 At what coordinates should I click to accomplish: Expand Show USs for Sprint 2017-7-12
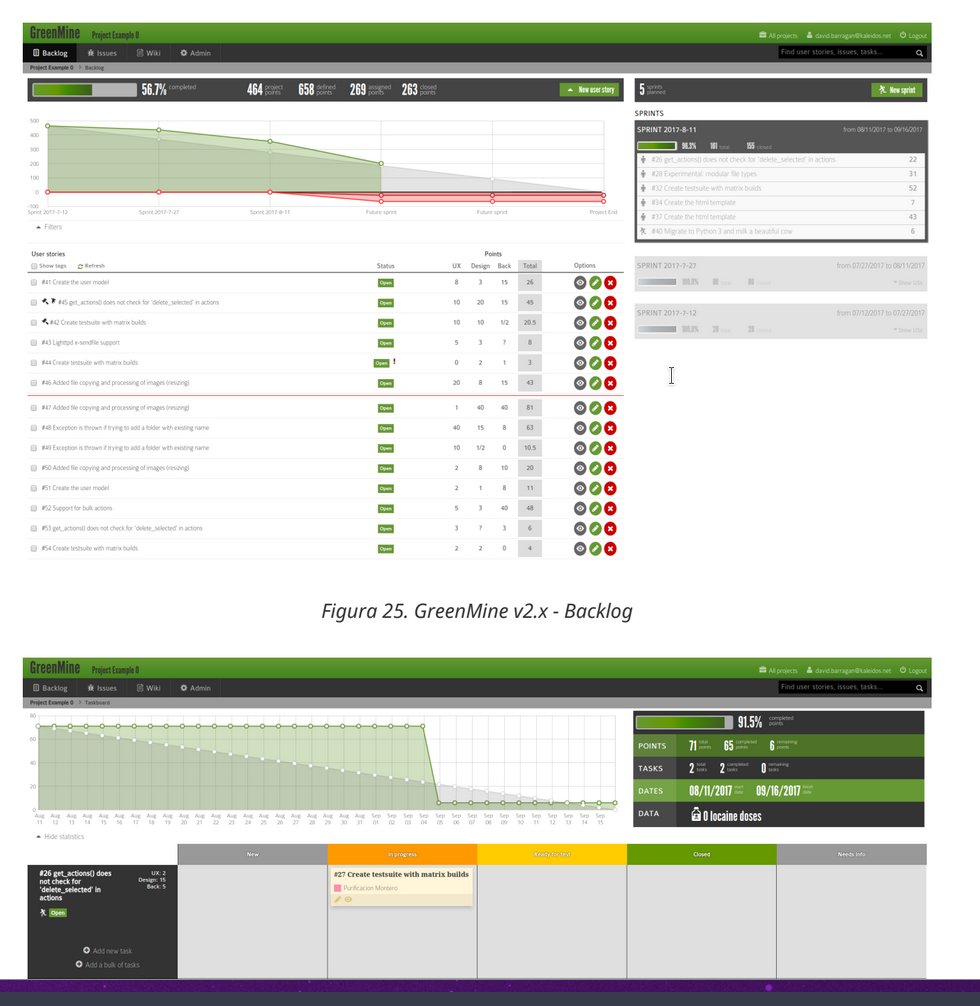click(907, 330)
